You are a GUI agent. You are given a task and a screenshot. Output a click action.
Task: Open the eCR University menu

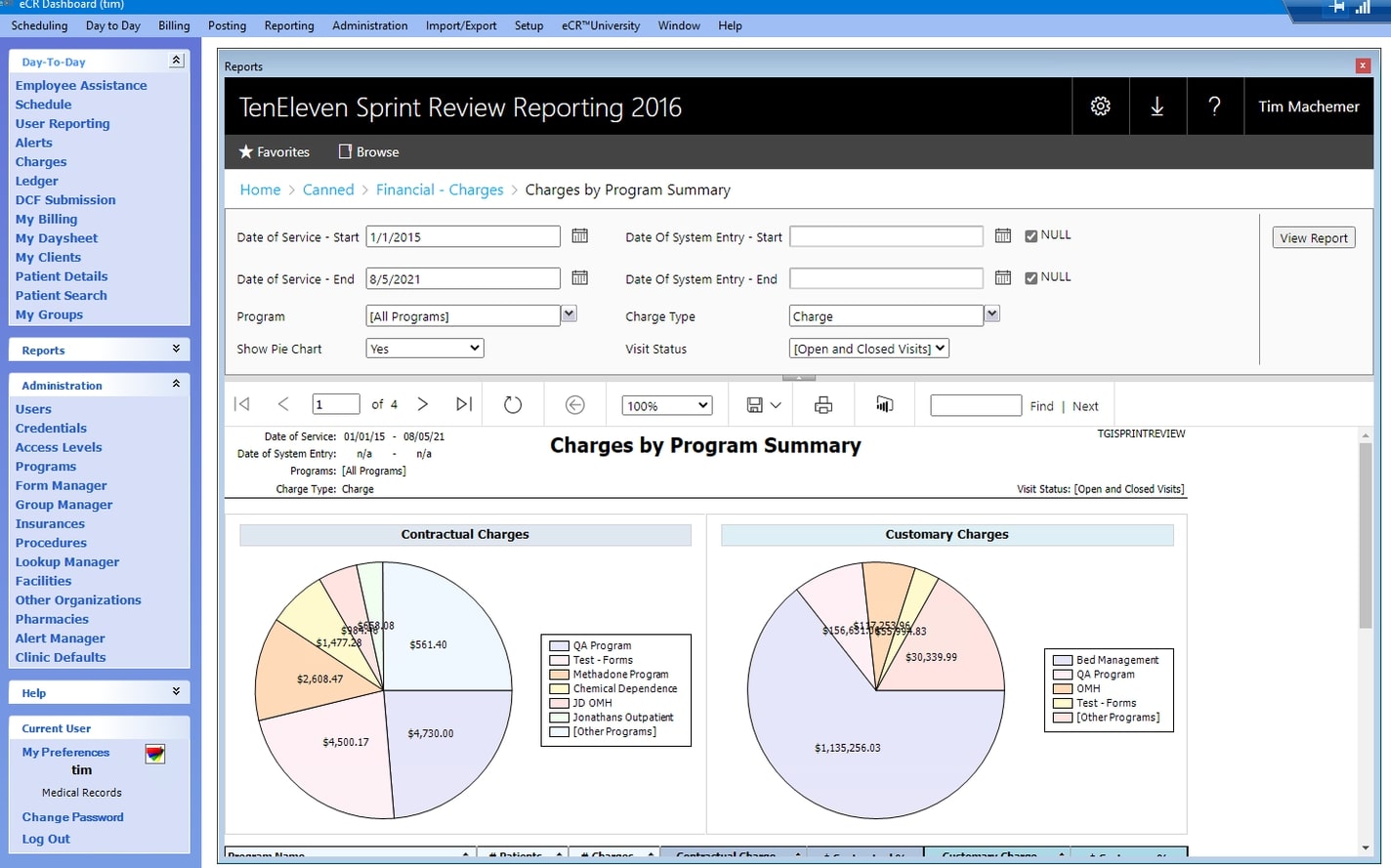601,25
